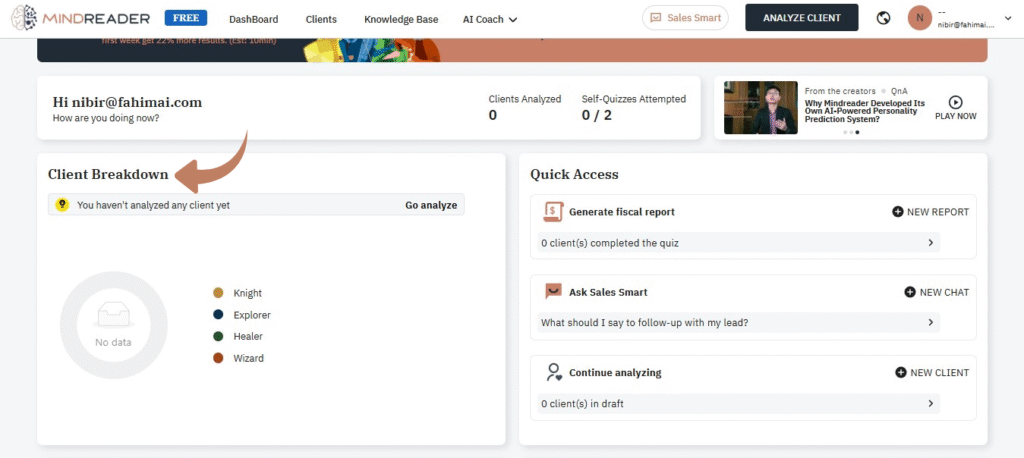Expand the follow-up with my lead row
Image resolution: width=1024 pixels, height=458 pixels.
(x=930, y=323)
